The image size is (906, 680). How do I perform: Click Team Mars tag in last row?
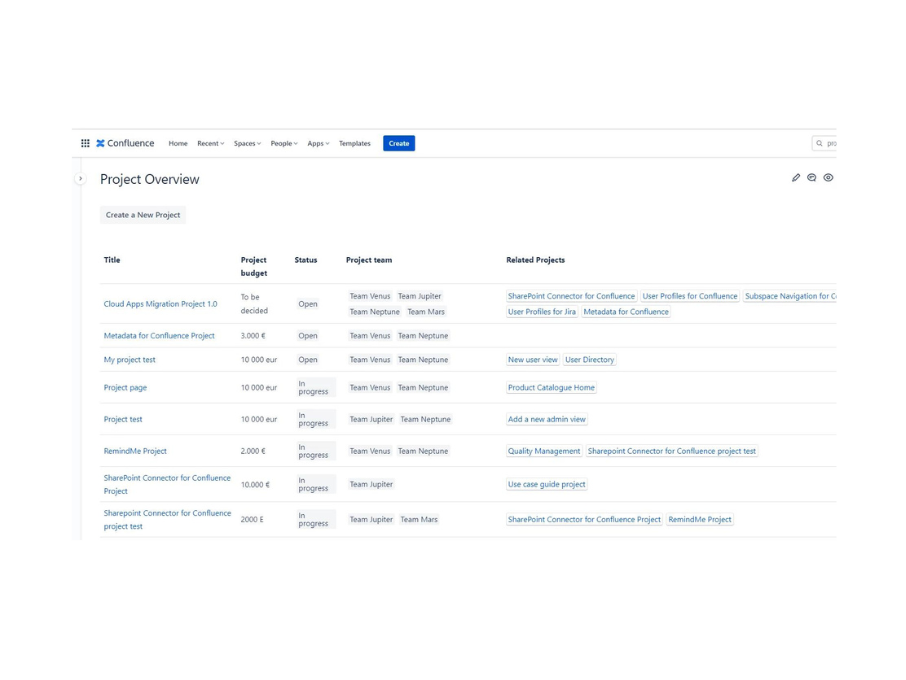point(419,519)
